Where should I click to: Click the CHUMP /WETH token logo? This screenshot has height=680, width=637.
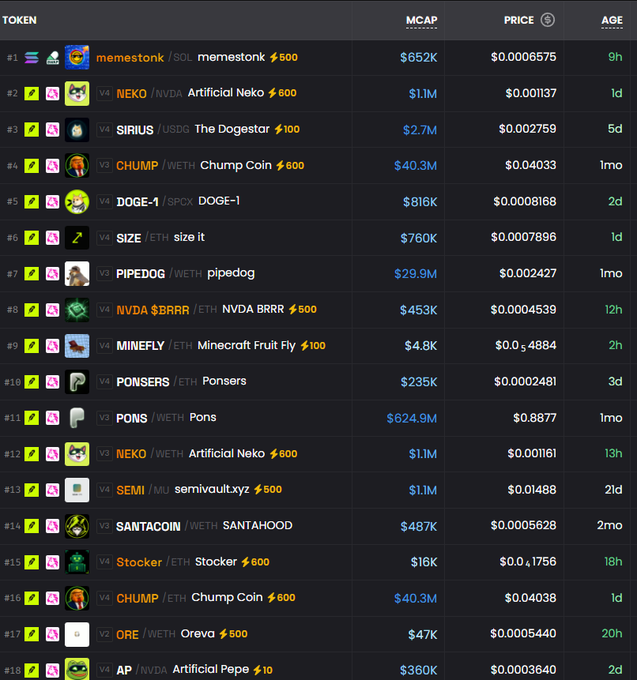click(77, 165)
